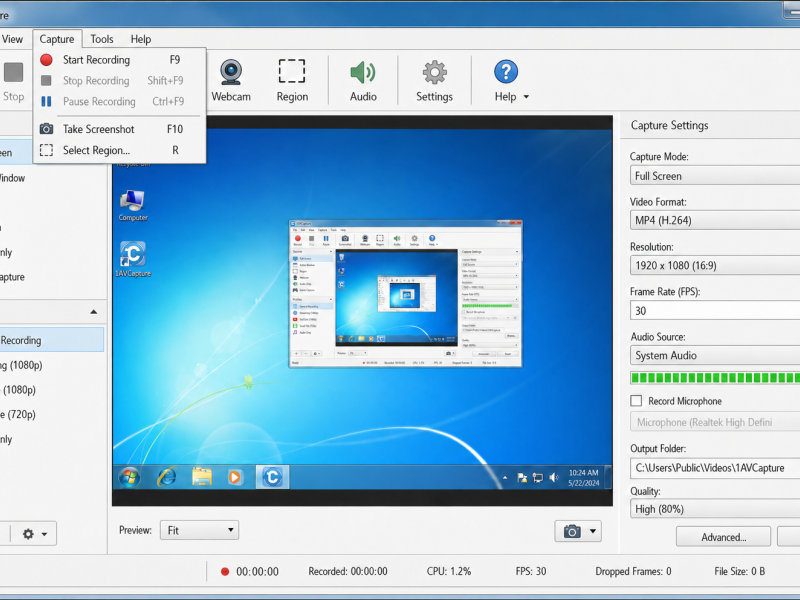Click the 'Recorded: 00:00:00' status text
800x600 pixels.
point(347,571)
